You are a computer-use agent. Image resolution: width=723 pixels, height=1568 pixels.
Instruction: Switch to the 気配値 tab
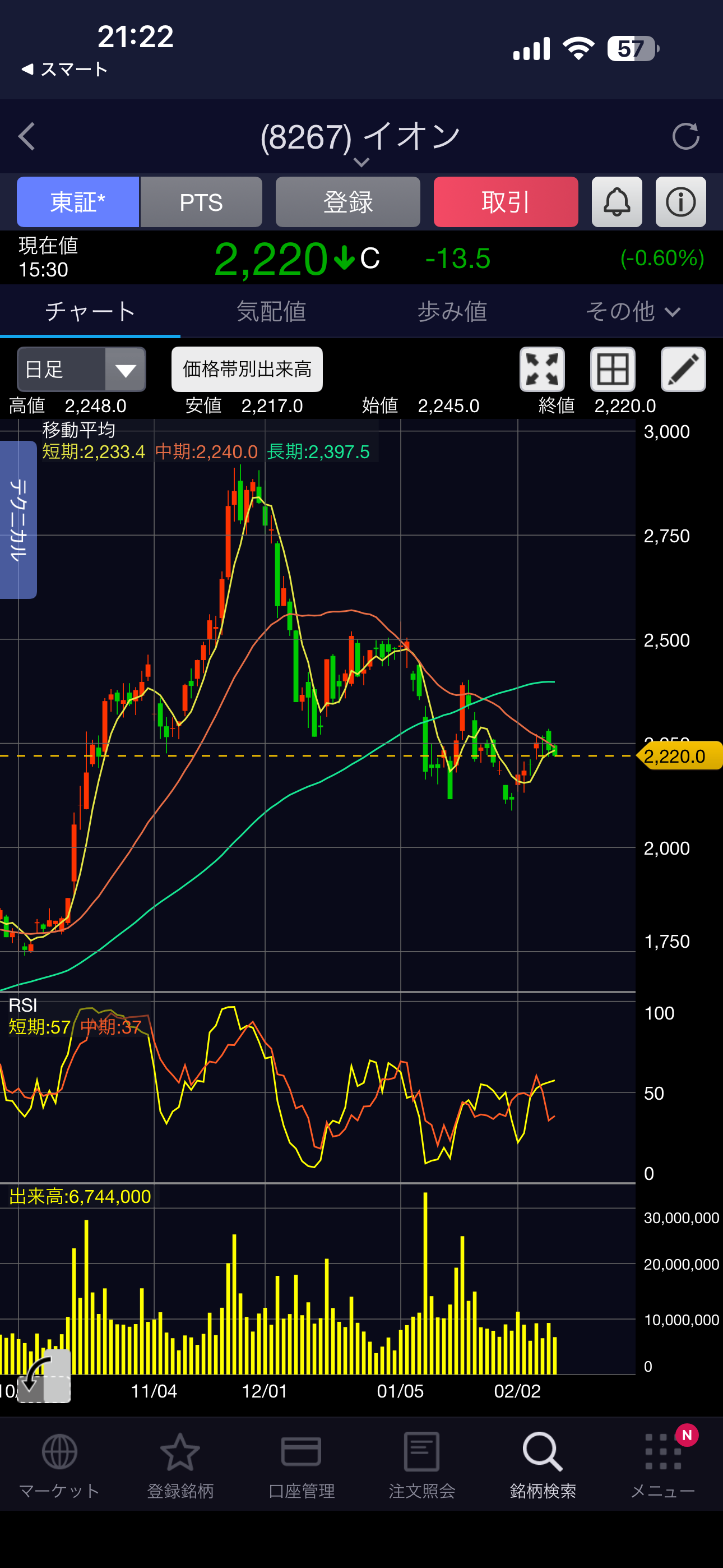click(271, 312)
